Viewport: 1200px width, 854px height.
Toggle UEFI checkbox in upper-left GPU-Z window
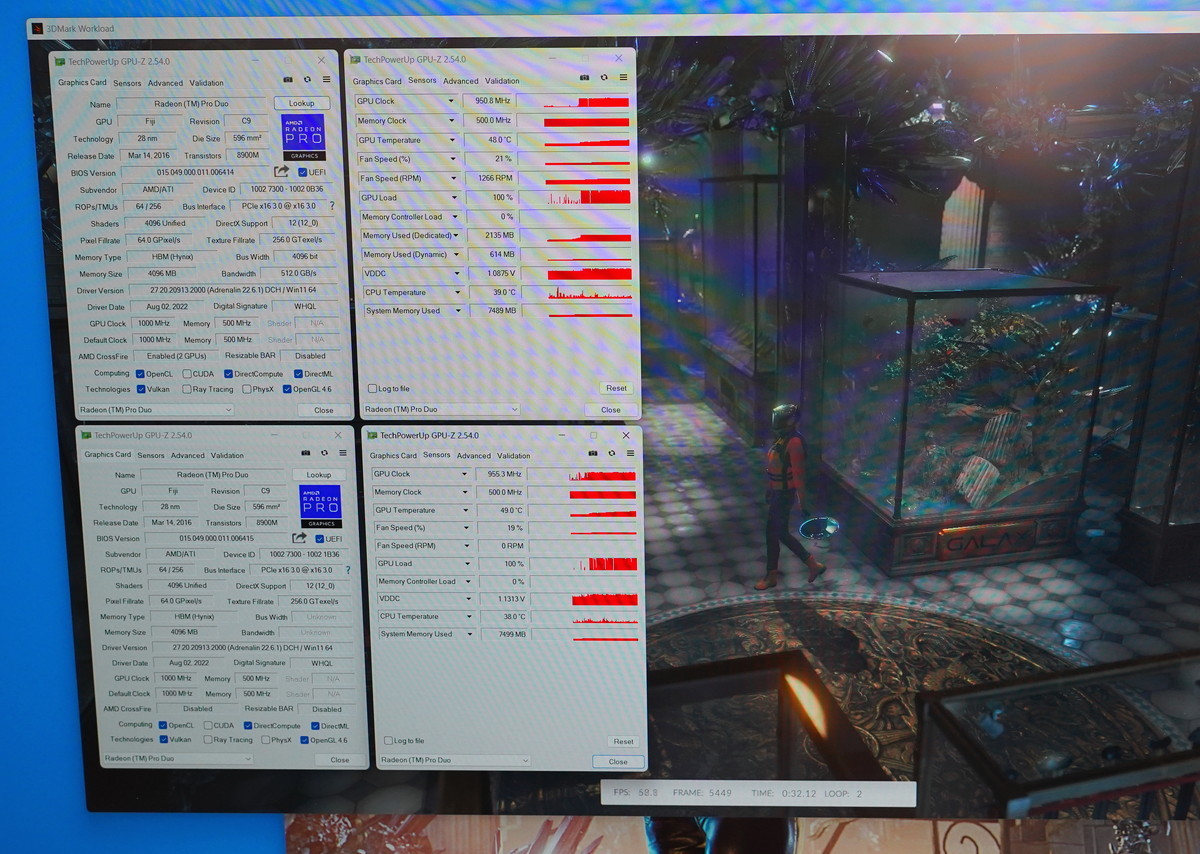click(x=303, y=172)
